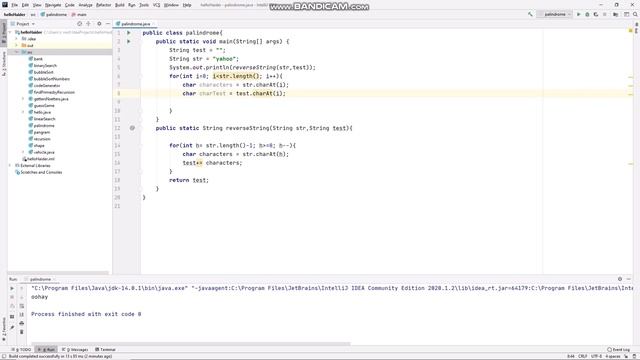Click CRLF line separator in status bar
The height and width of the screenshot is (360, 640).
582,356
